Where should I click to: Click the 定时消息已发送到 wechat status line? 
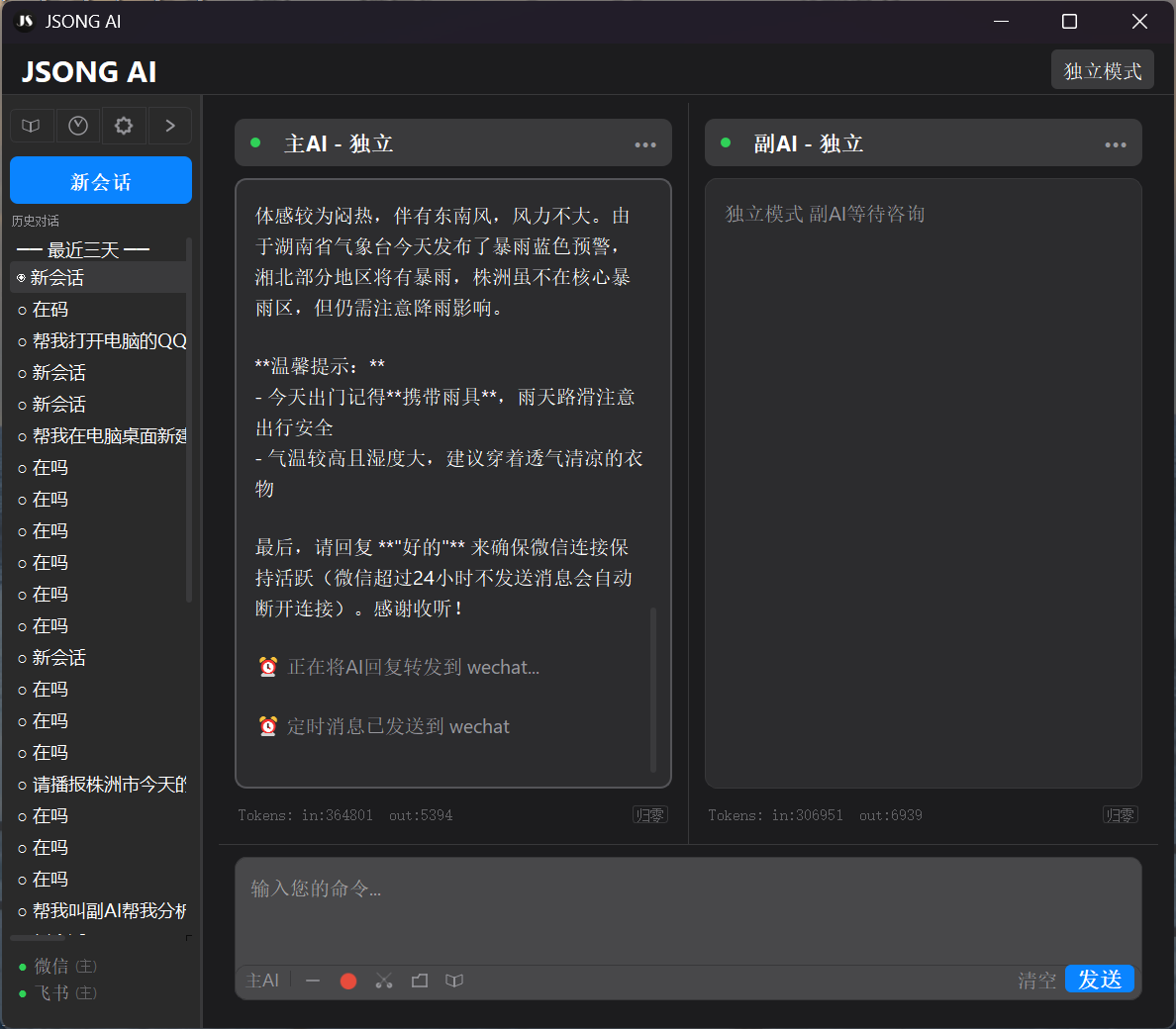[x=398, y=726]
